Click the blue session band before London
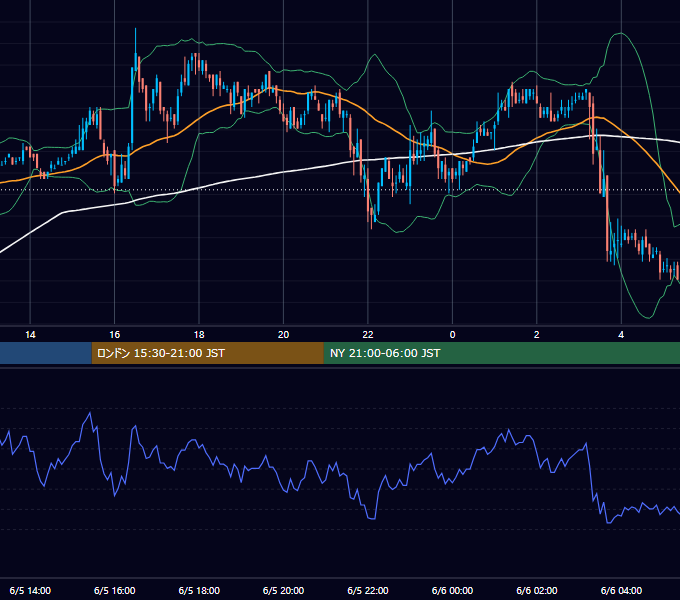Viewport: 680px width, 600px height. (46, 353)
